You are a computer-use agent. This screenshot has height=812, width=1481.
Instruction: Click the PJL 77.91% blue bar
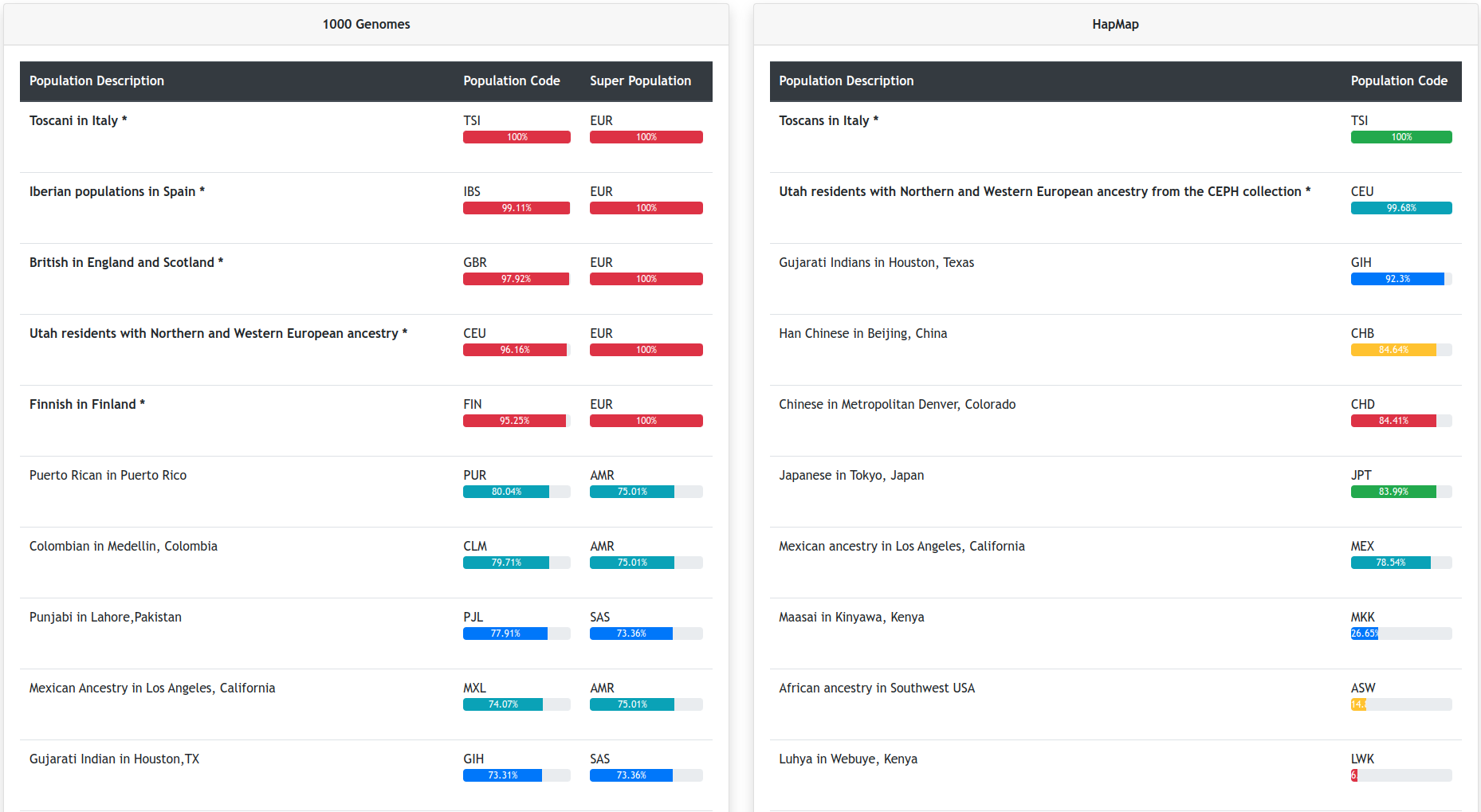pos(505,634)
